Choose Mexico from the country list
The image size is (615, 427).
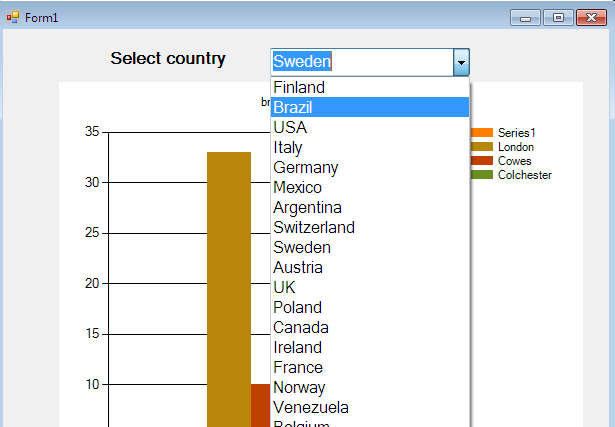tap(298, 188)
